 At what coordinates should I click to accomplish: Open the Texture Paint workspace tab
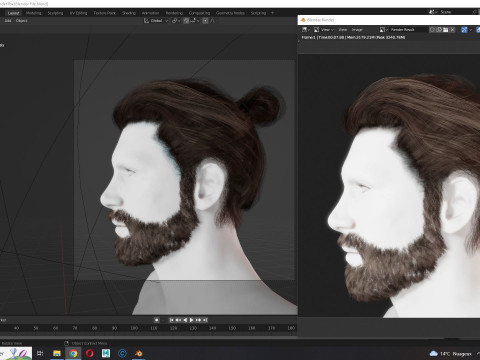(x=104, y=13)
